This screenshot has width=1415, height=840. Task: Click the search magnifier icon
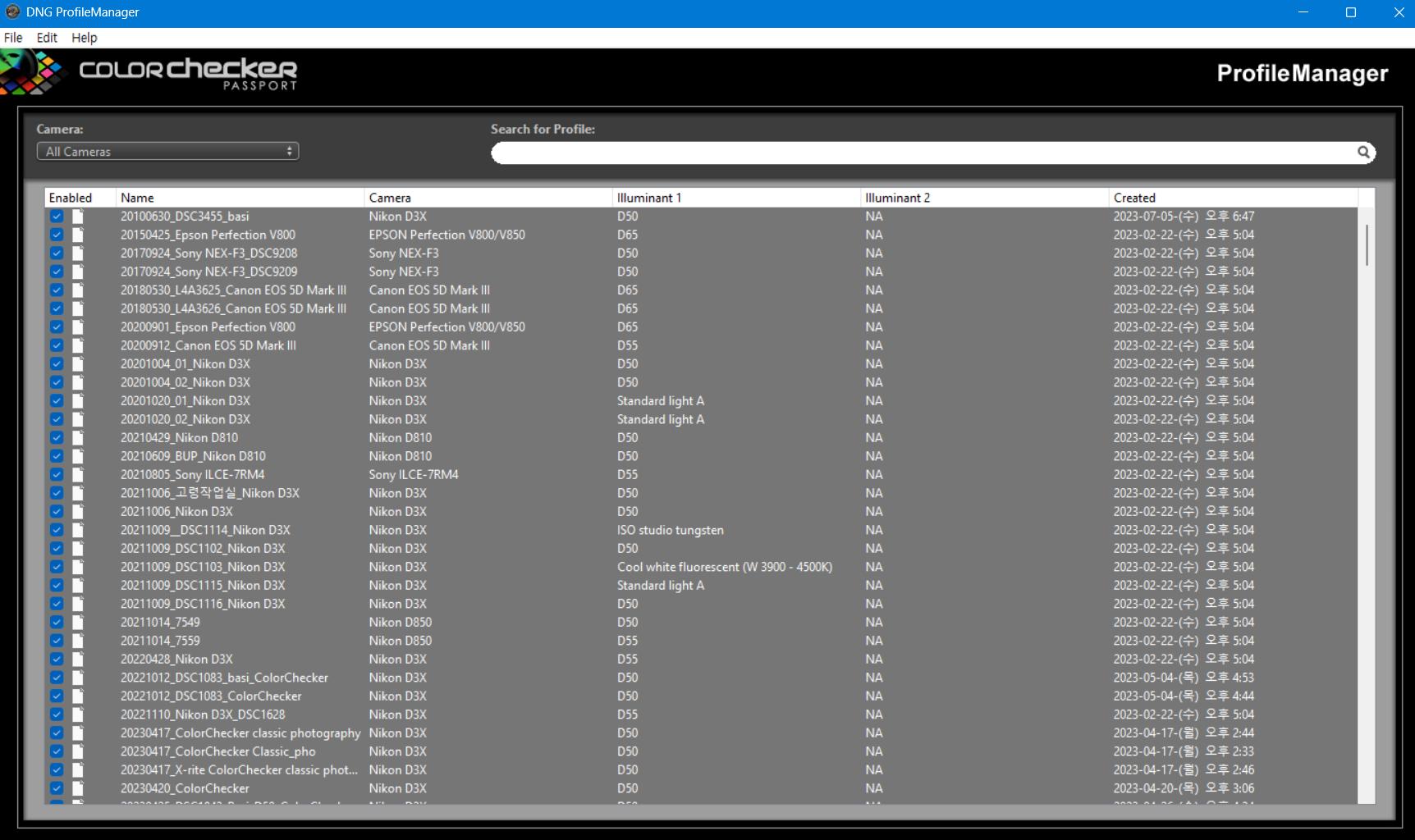coord(1363,152)
